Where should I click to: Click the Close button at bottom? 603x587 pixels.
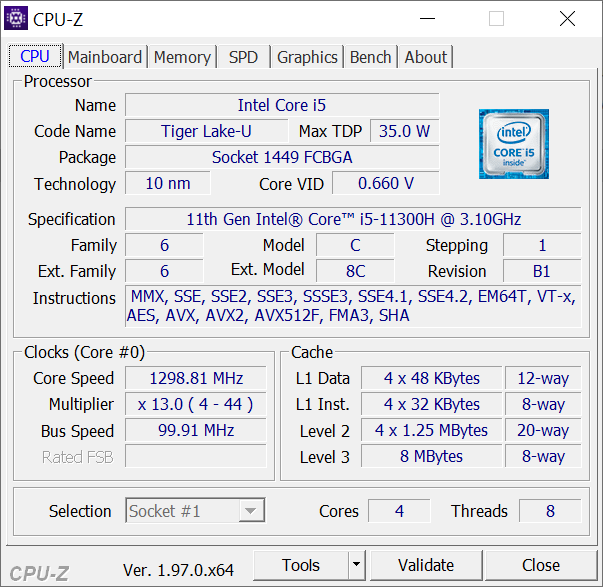point(541,565)
